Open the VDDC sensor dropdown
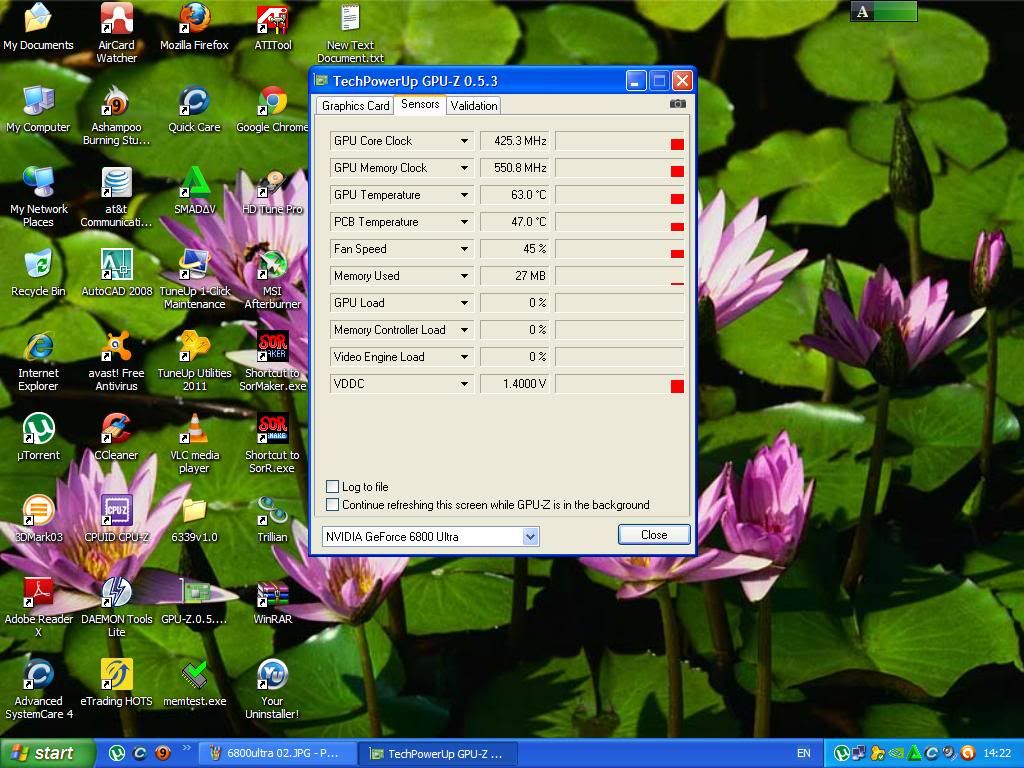 point(464,384)
